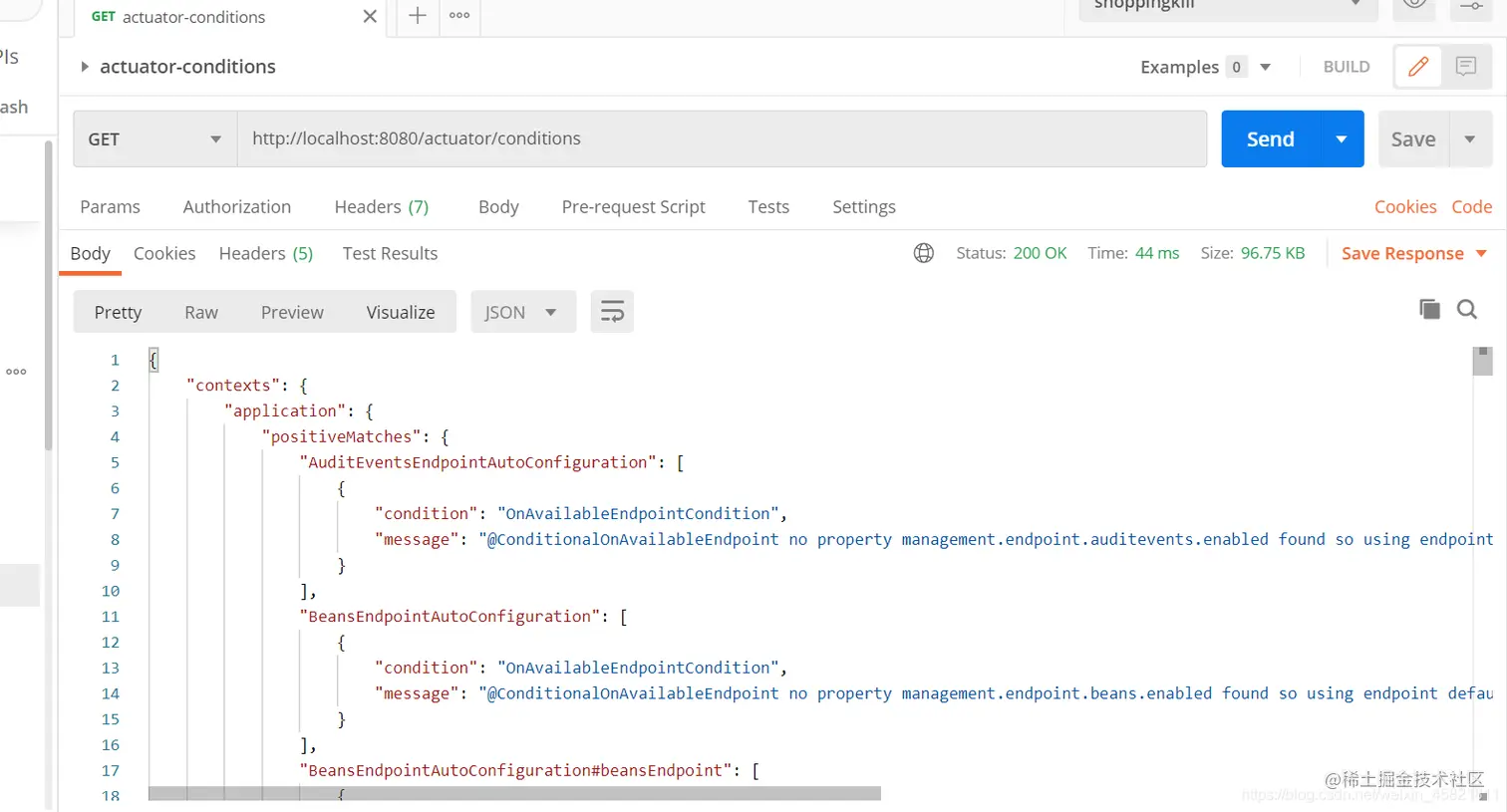
Task: Open the request Headers (7) tab
Action: click(x=382, y=206)
